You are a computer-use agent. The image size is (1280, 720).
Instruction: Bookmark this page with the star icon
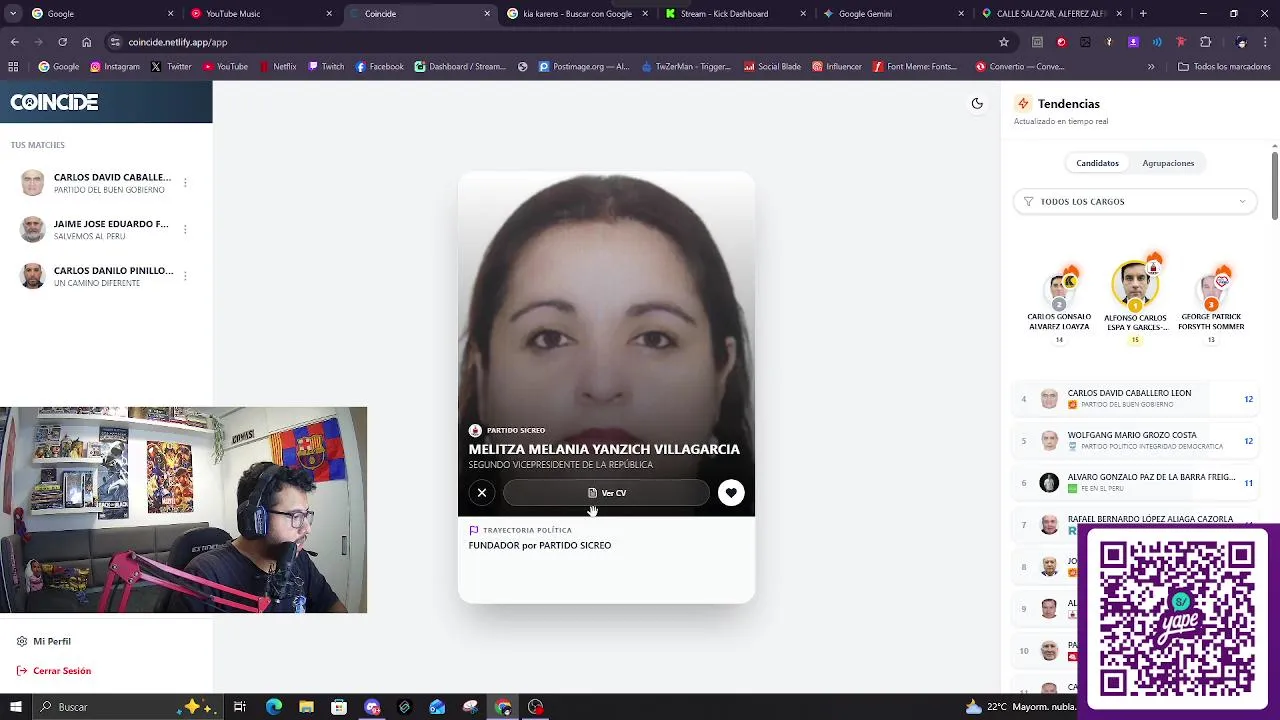tap(1004, 42)
